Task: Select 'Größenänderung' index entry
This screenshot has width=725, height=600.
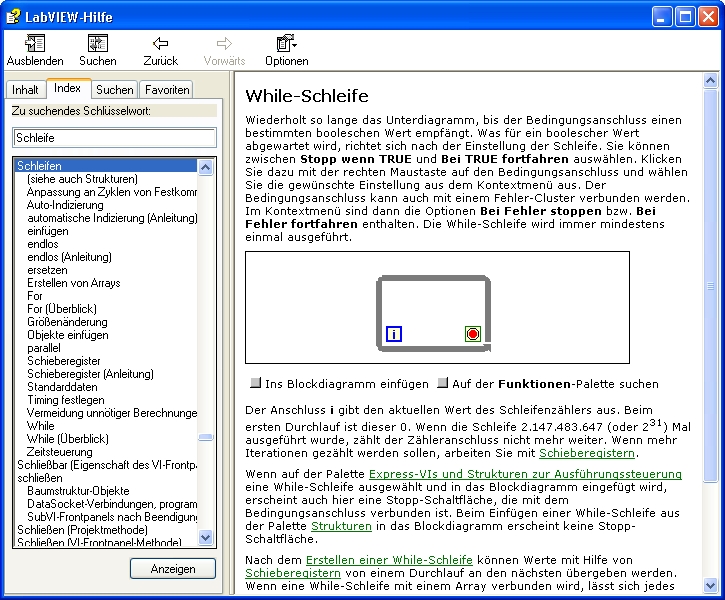Action: point(67,322)
